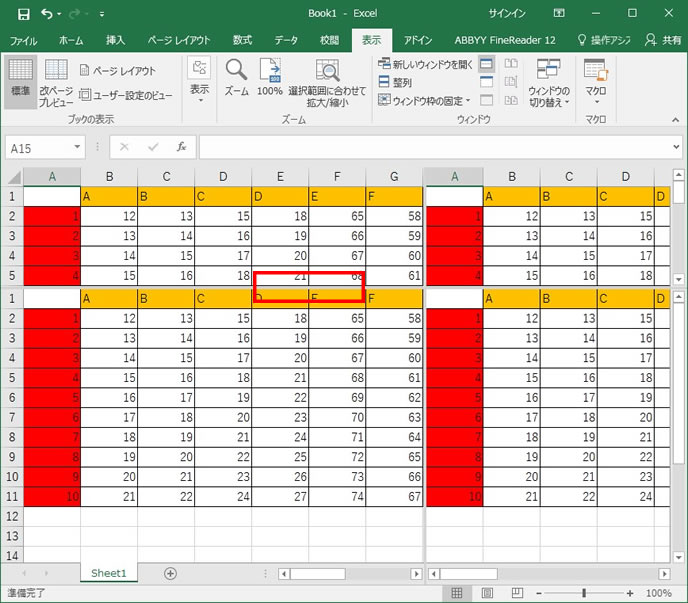Click the zoom out minus button
Screen dimensions: 688x603
(x=539, y=593)
